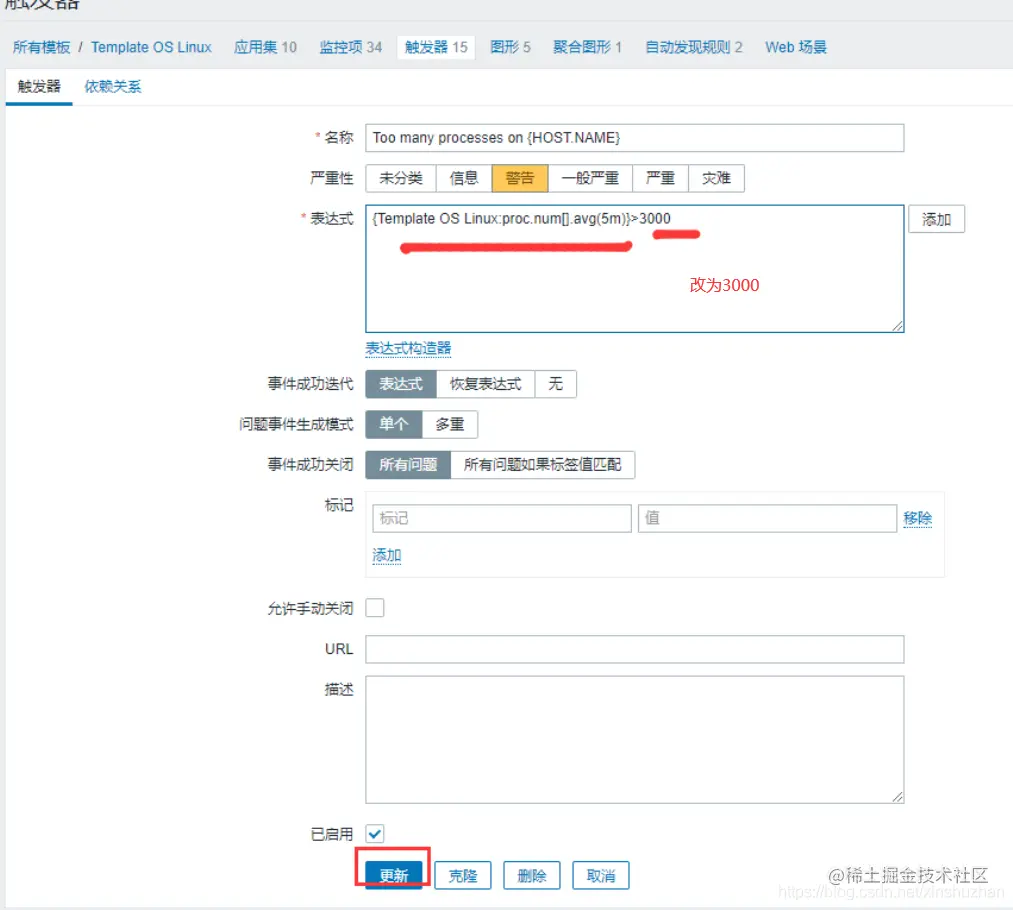Set severity to 严重
Viewport: 1013px width, 910px height.
[x=660, y=178]
